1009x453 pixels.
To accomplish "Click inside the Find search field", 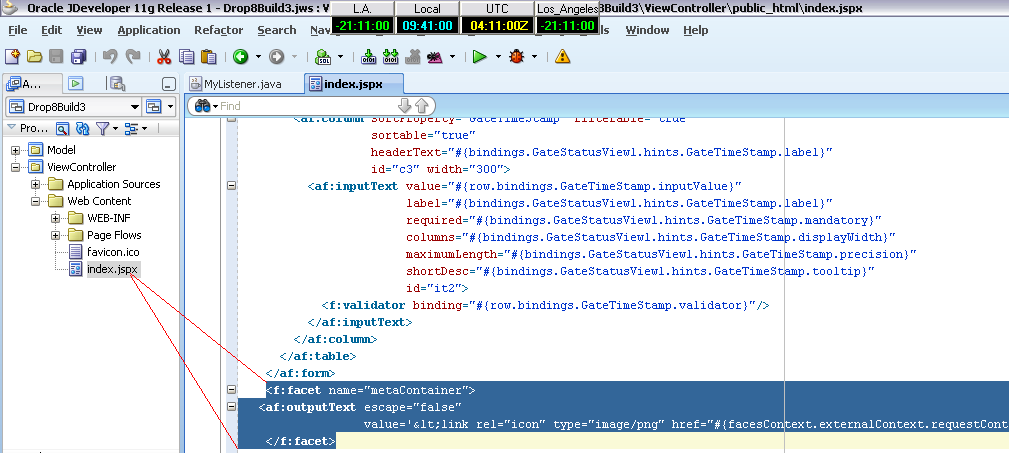I will tap(300, 106).
